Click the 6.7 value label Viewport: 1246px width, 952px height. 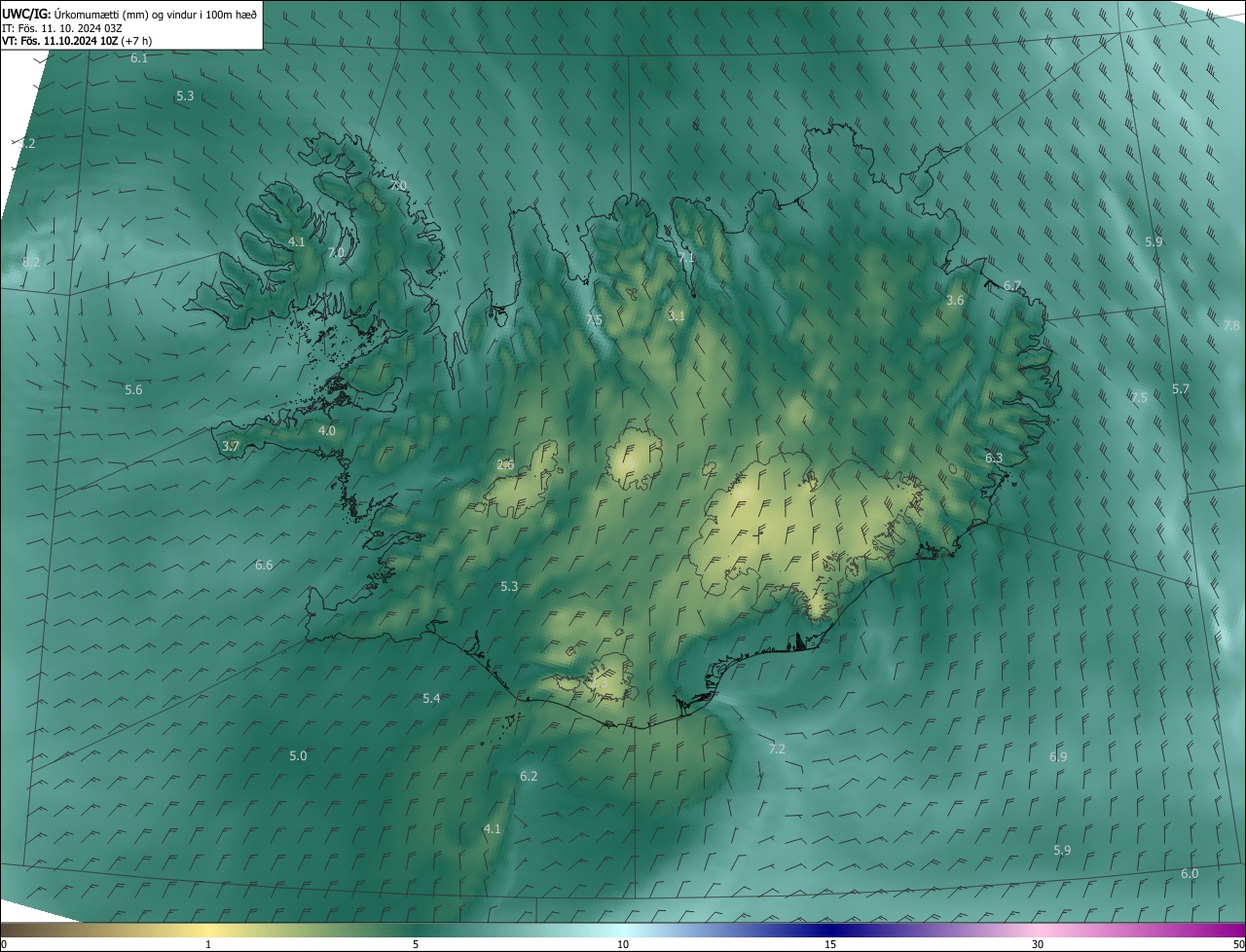(1012, 286)
